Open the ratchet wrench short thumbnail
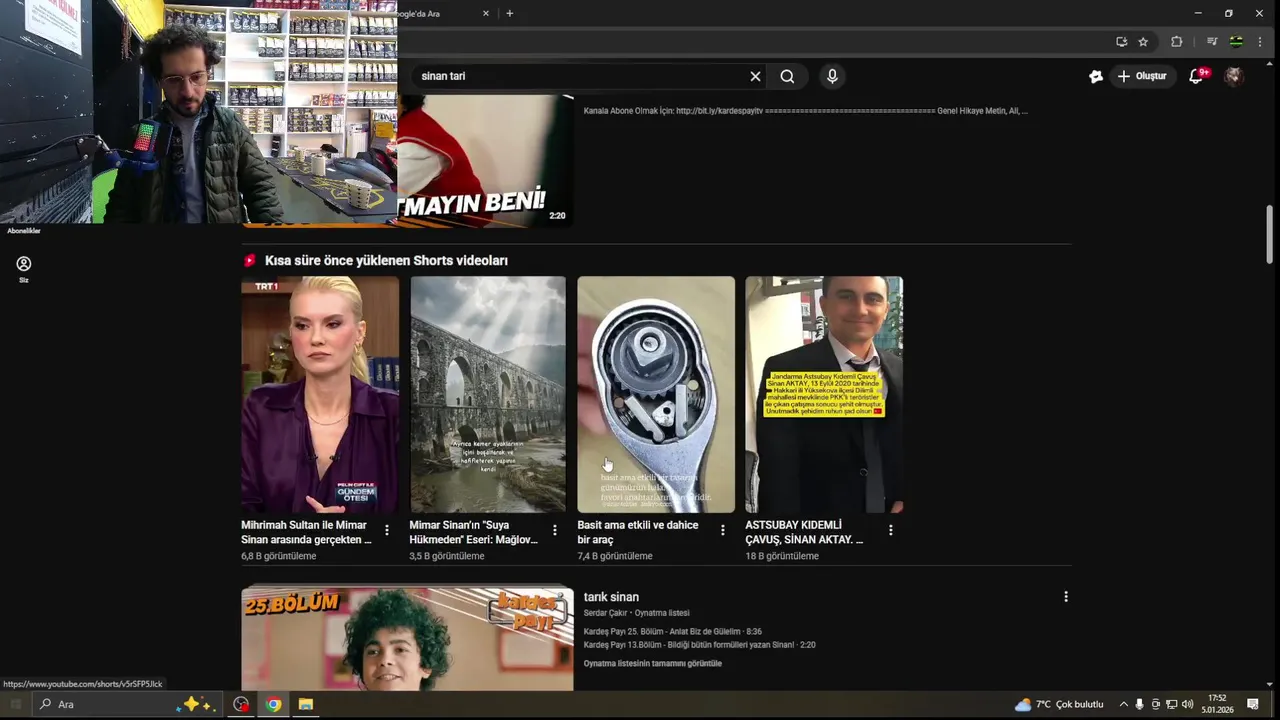Image resolution: width=1280 pixels, height=720 pixels. tap(656, 394)
